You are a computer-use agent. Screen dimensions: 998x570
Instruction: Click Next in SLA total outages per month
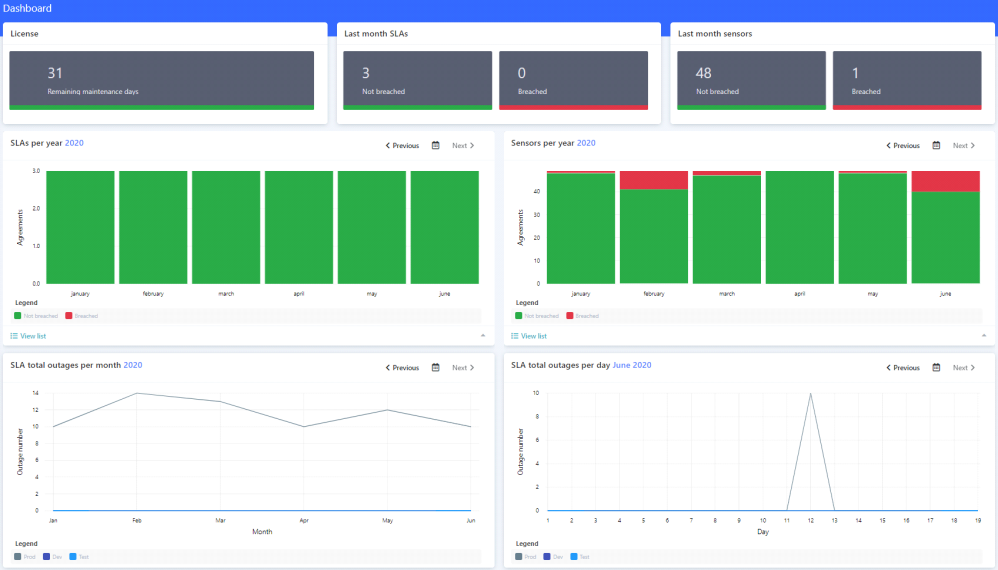pos(463,368)
